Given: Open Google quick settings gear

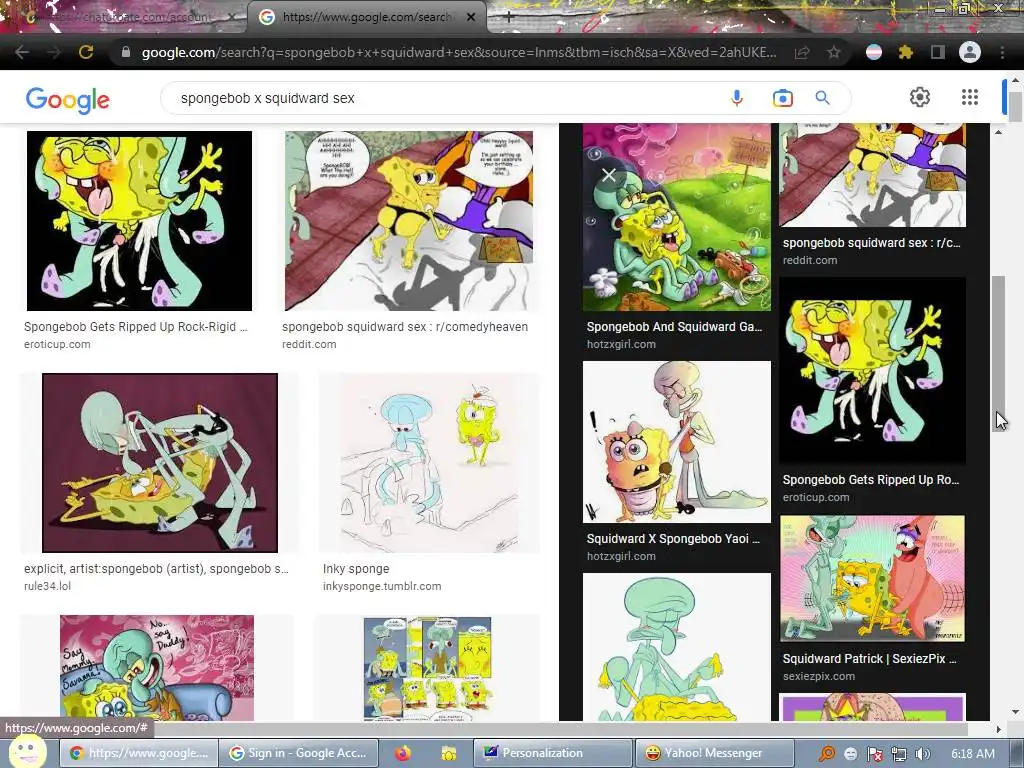Looking at the screenshot, I should coord(920,97).
